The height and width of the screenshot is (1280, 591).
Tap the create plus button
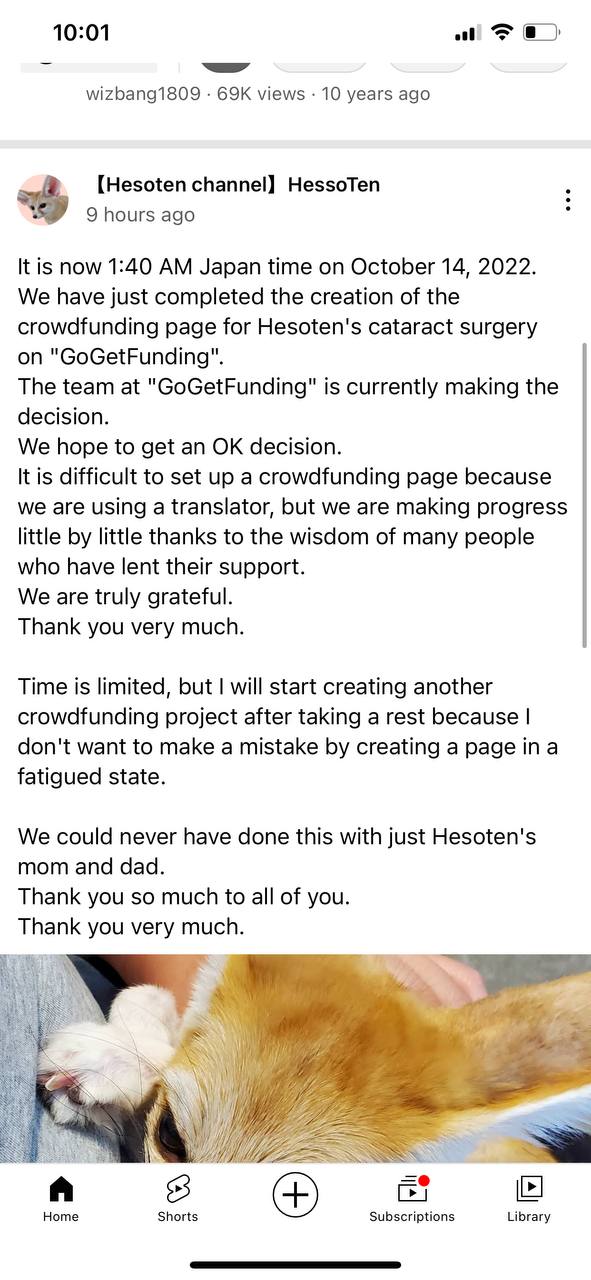pos(295,1194)
